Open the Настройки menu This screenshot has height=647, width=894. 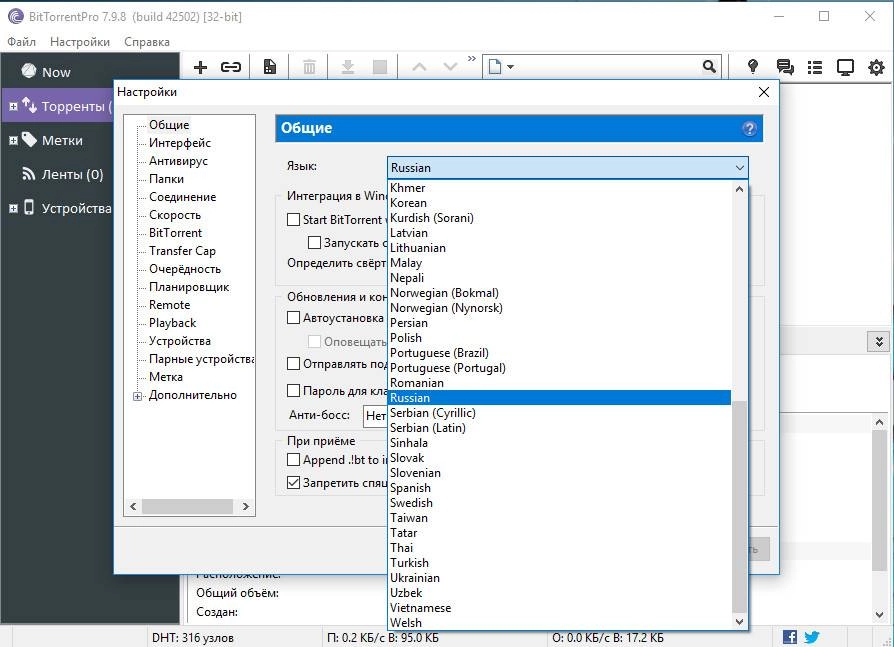(80, 42)
